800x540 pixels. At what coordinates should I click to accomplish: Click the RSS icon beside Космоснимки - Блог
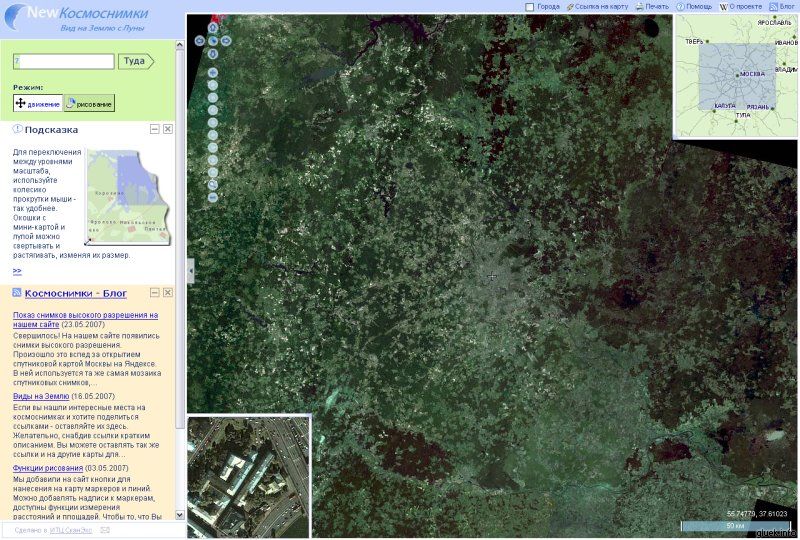click(17, 293)
